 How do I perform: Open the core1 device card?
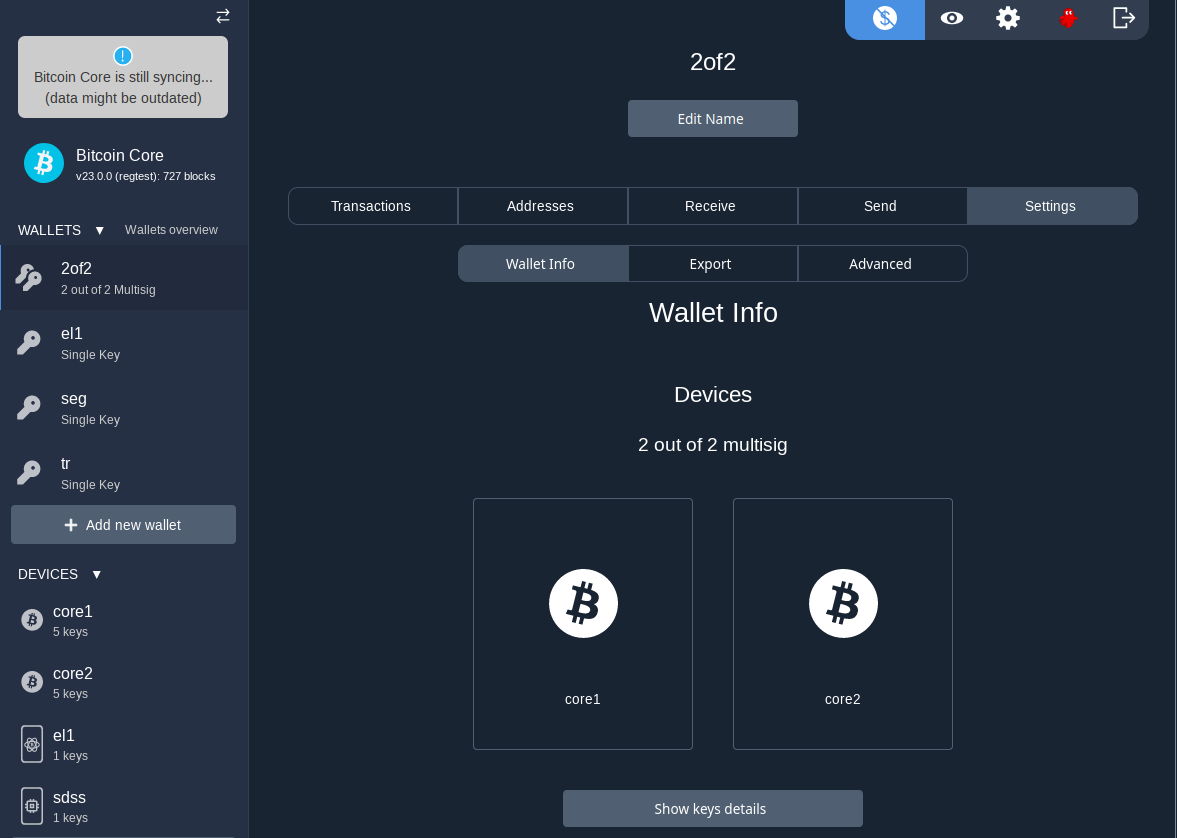click(x=582, y=624)
